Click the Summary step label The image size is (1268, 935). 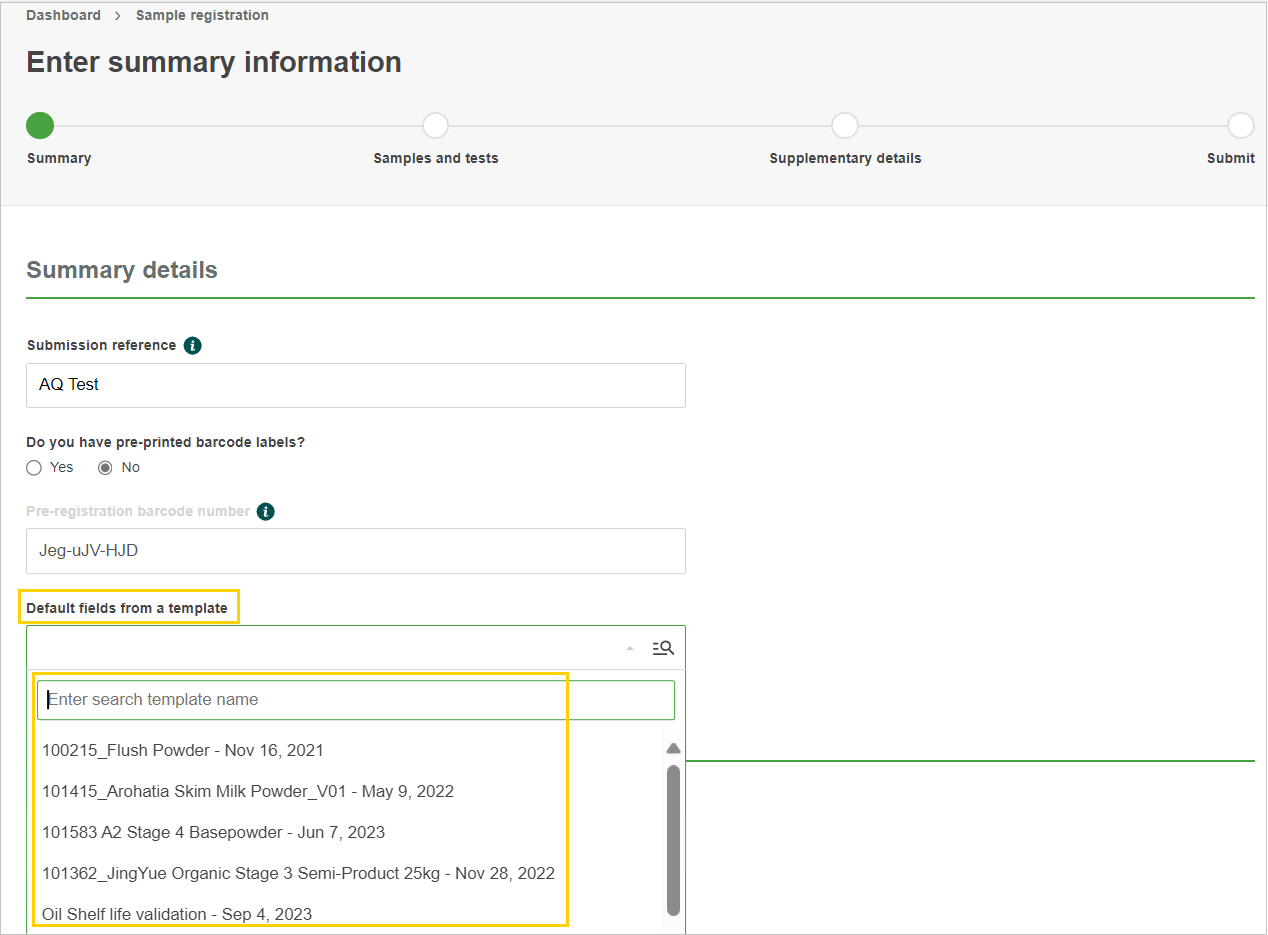(59, 158)
